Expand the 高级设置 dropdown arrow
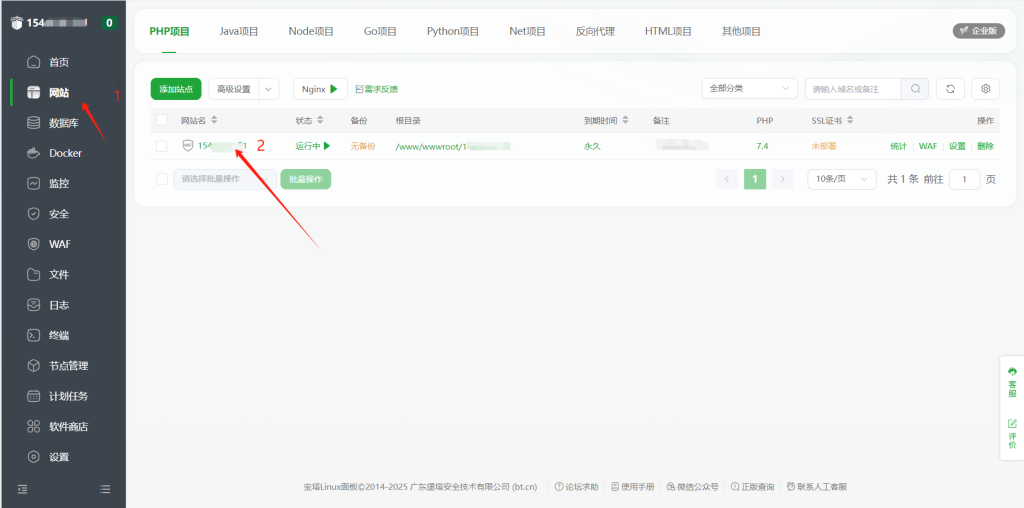The image size is (1024, 508). (269, 89)
